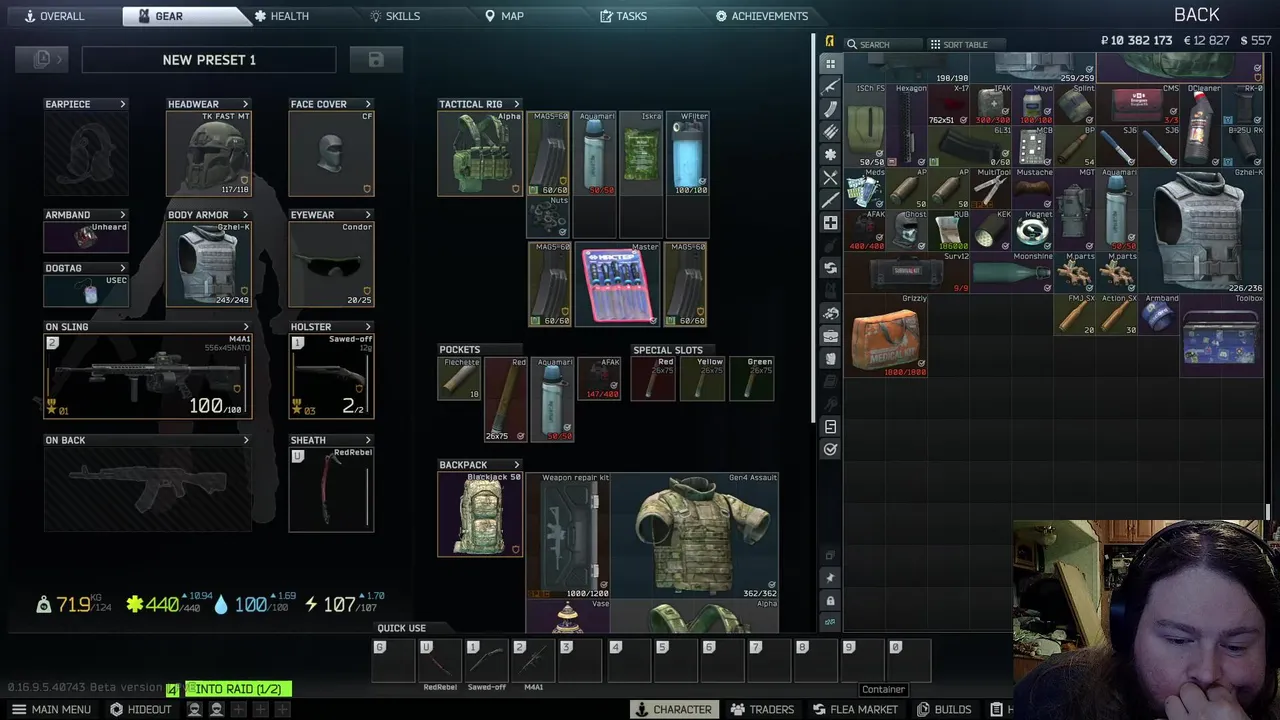Select the Weapon repair kit in backpack
Image resolution: width=1280 pixels, height=720 pixels.
[x=569, y=535]
